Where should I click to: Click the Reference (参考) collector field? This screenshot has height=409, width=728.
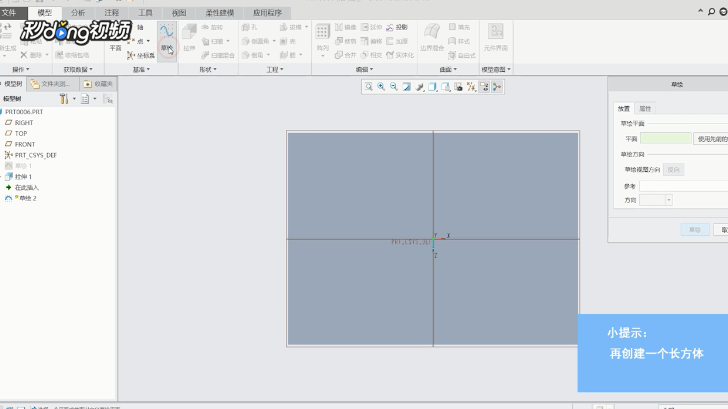(x=683, y=186)
